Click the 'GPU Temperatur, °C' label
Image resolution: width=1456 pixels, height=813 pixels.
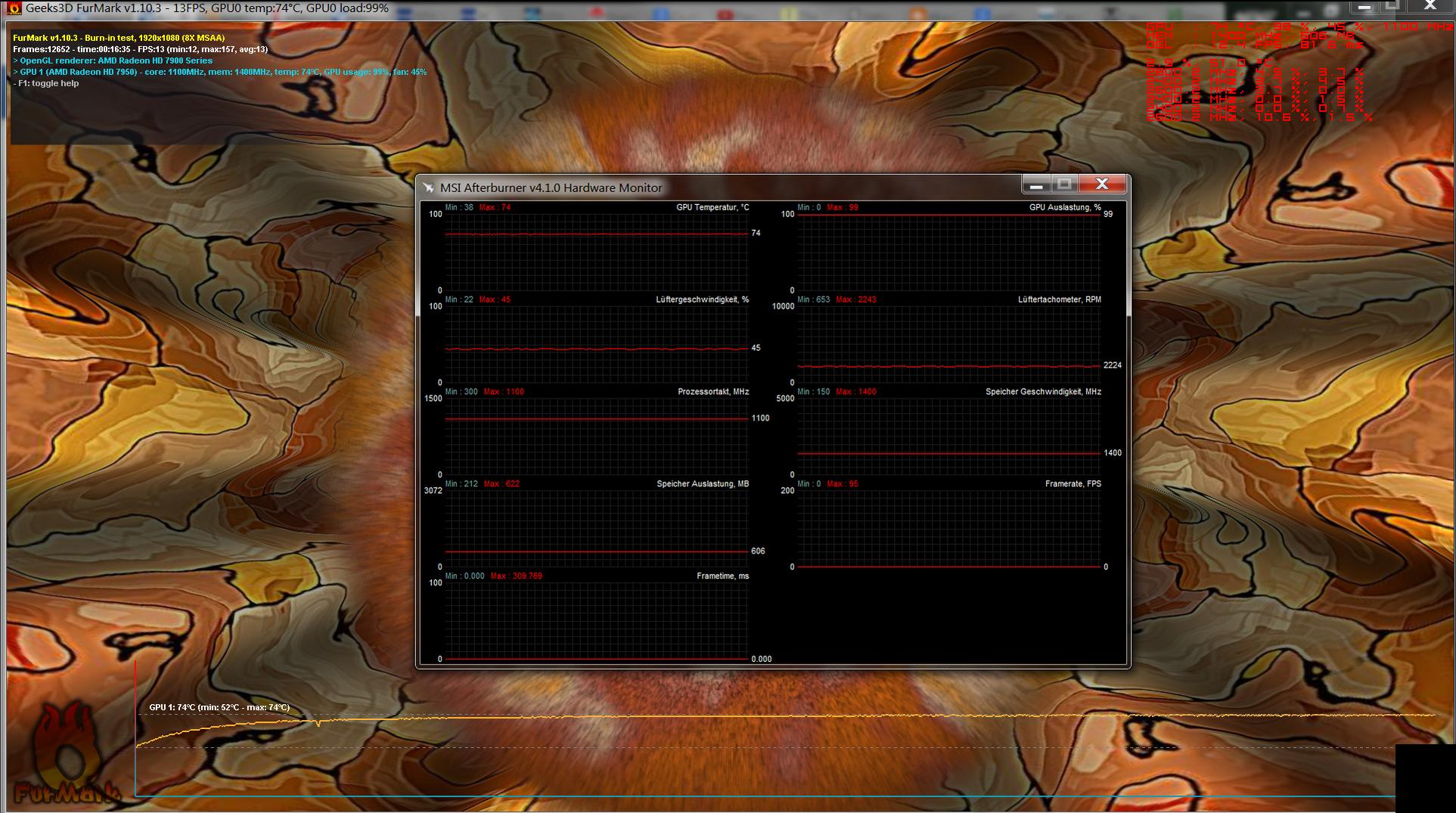pos(712,207)
